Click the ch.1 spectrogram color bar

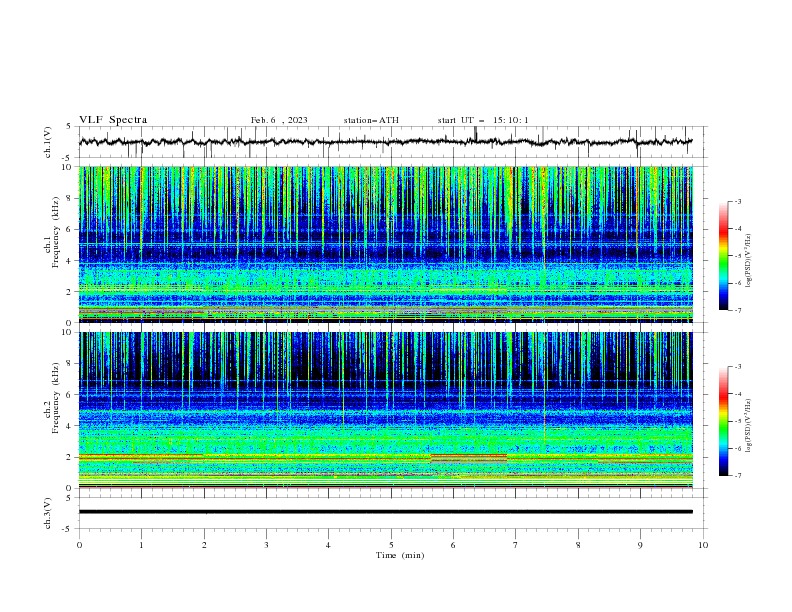click(x=723, y=256)
